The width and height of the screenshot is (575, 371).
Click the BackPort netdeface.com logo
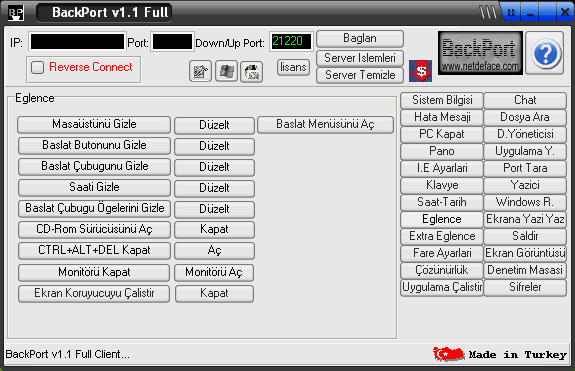(x=480, y=53)
